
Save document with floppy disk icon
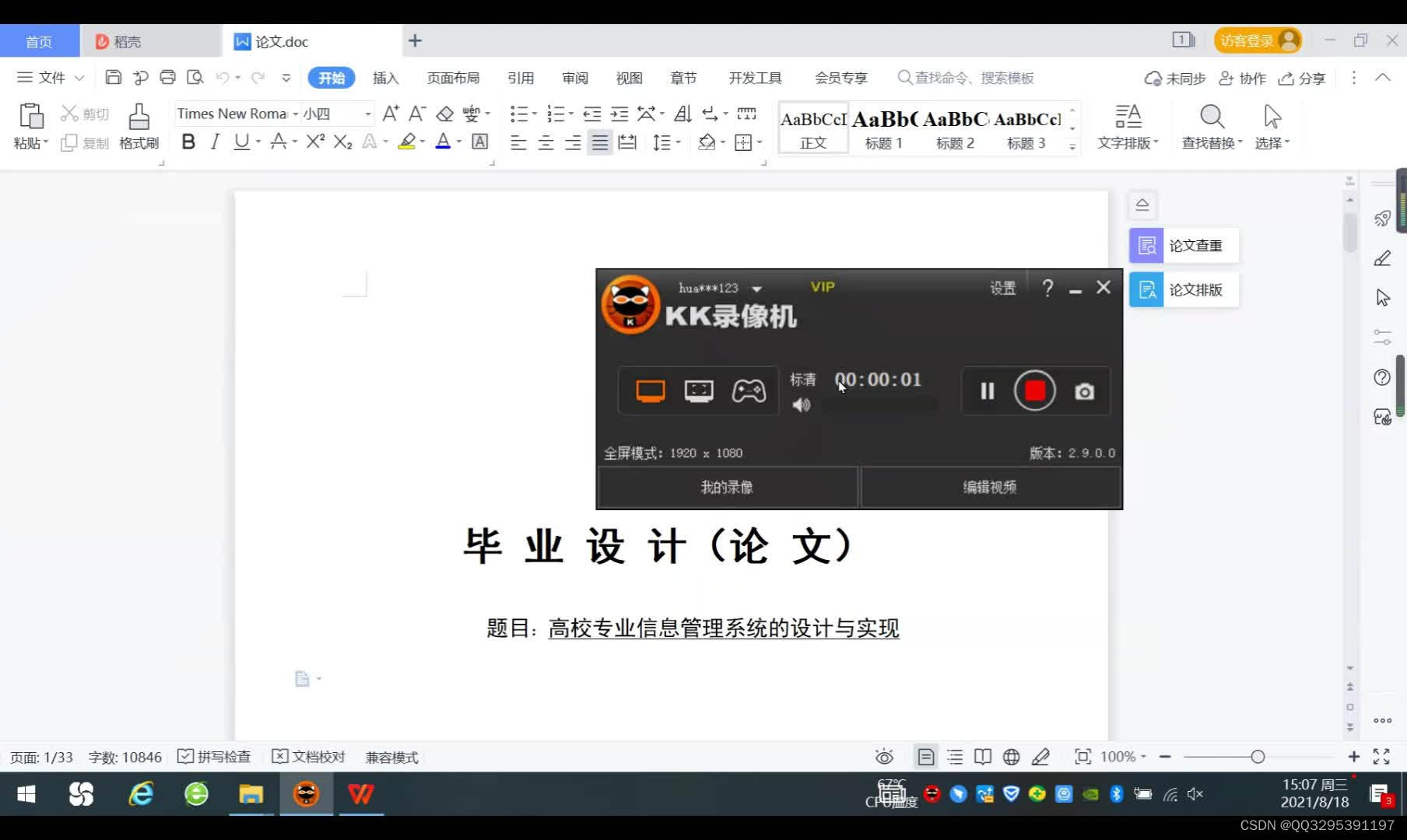point(113,77)
